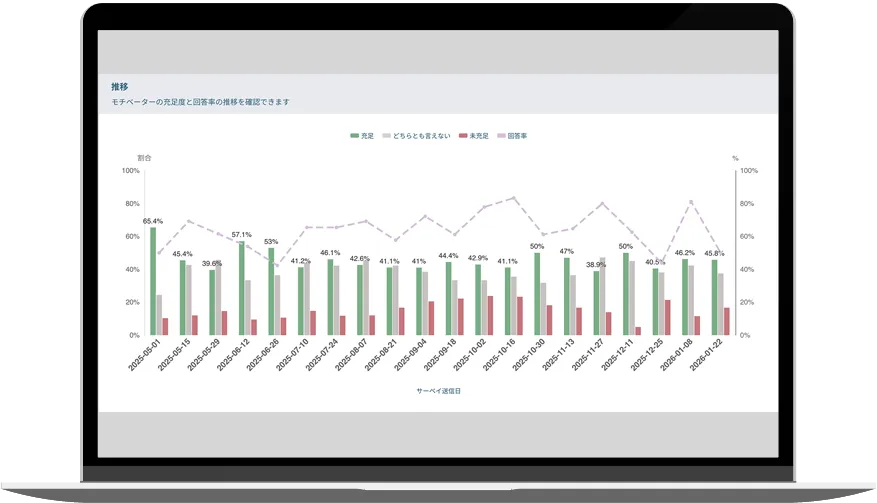The image size is (877, 503).
Task: Click the サーベイ送信日 axis title
Action: [x=438, y=391]
